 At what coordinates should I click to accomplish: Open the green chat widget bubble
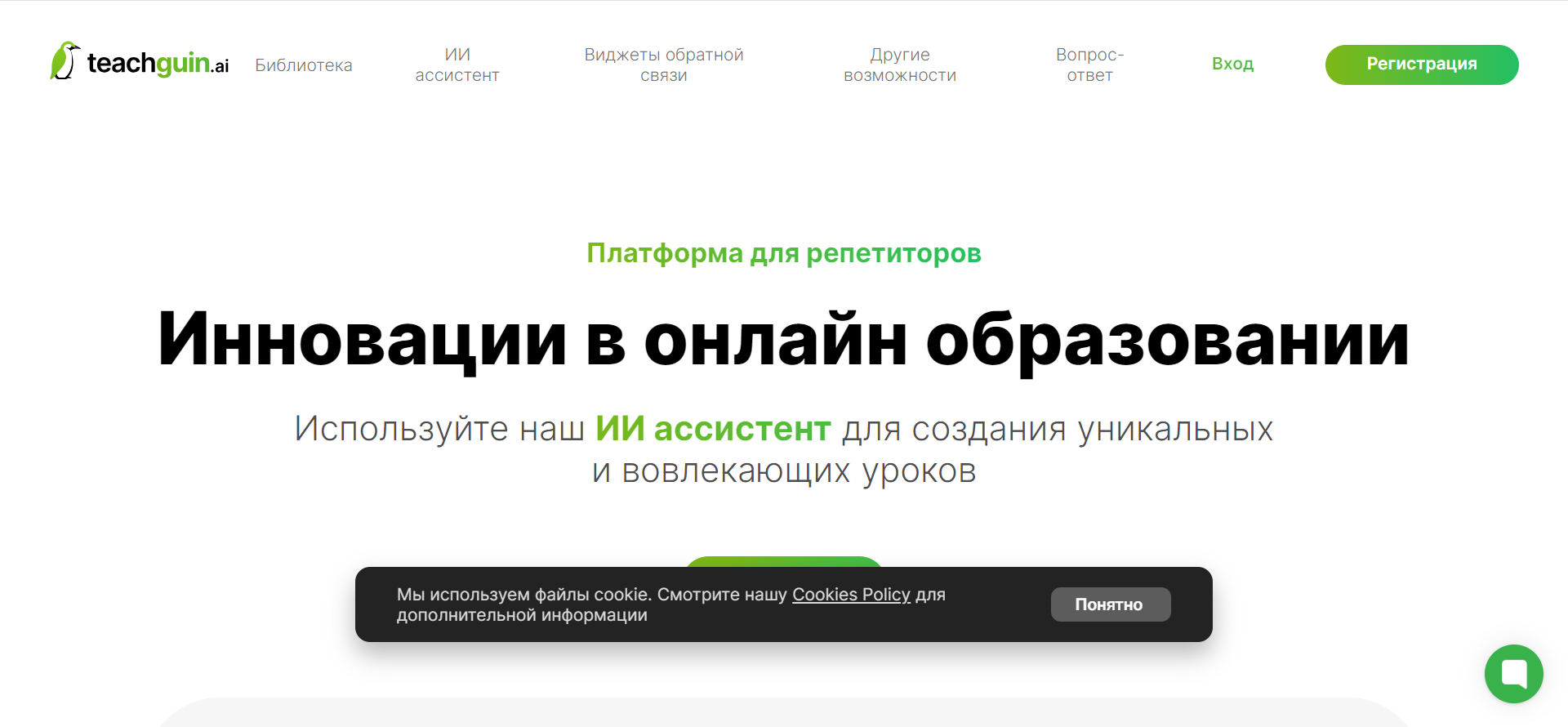pos(1512,674)
